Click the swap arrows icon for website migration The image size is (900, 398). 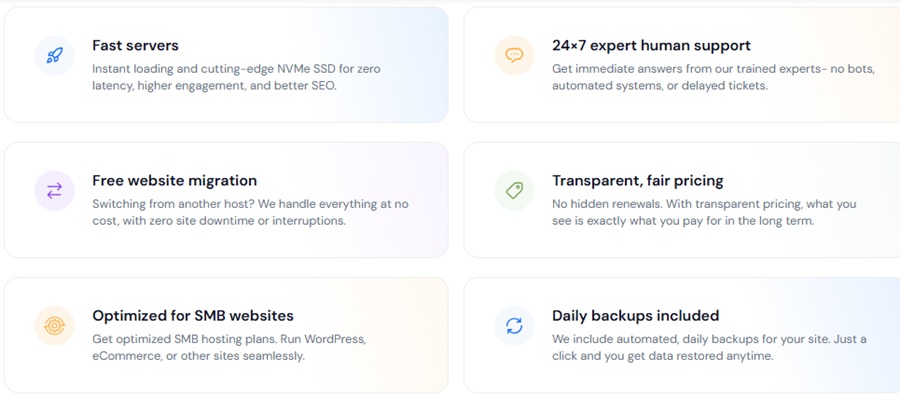[55, 191]
